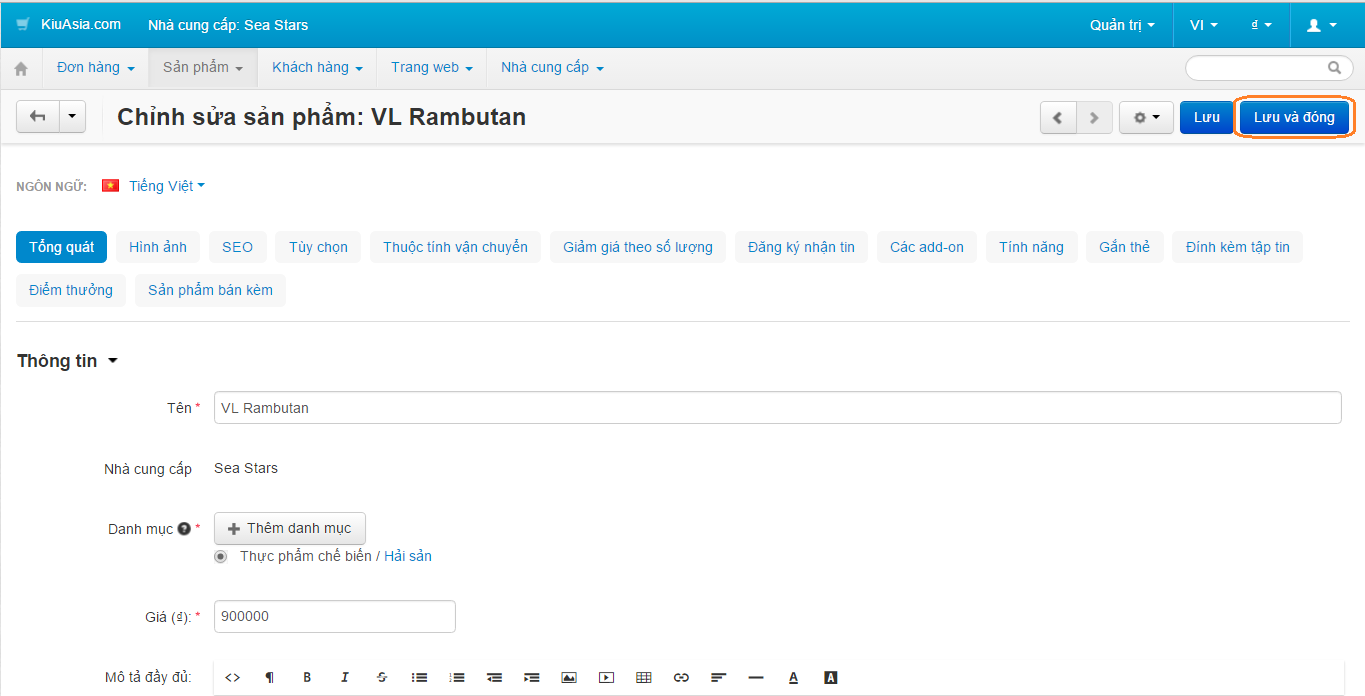Image resolution: width=1365 pixels, height=696 pixels.
Task: Click KiuAsia.com storefront cart logo
Action: tap(23, 24)
